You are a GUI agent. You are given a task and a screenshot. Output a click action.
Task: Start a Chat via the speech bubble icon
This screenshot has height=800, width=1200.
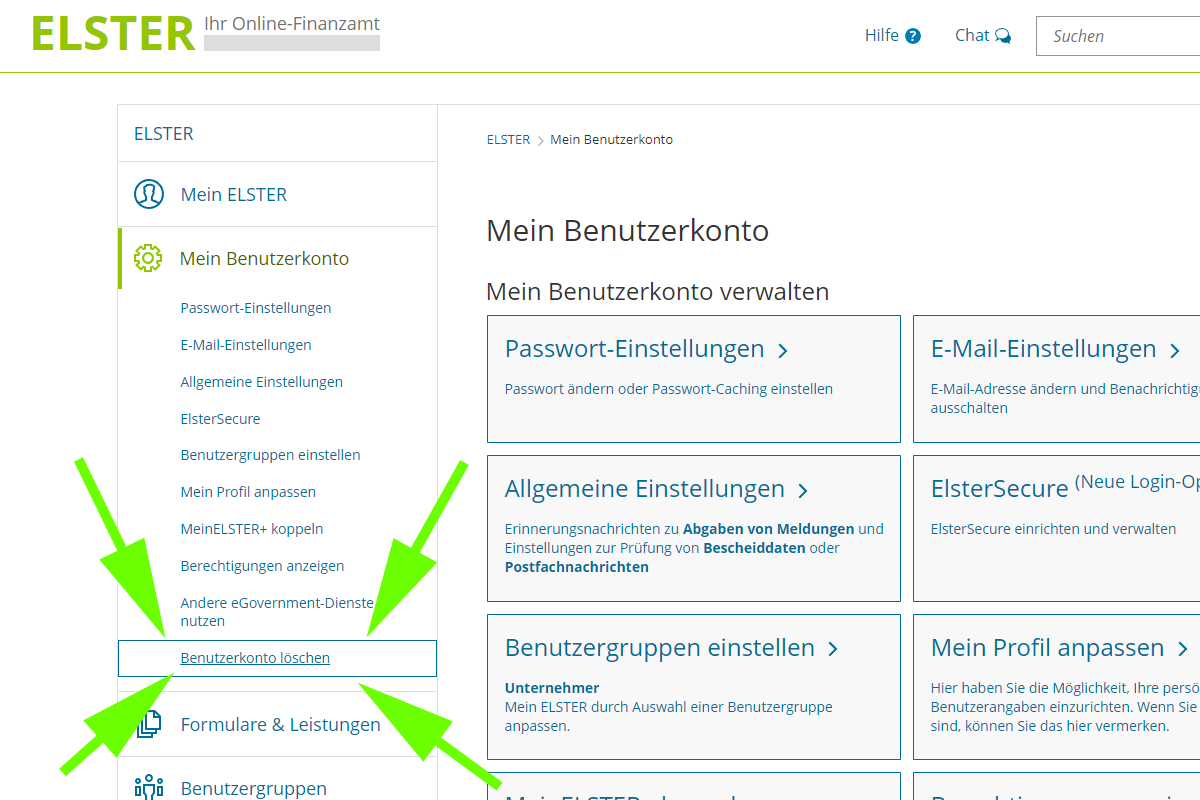click(1003, 36)
